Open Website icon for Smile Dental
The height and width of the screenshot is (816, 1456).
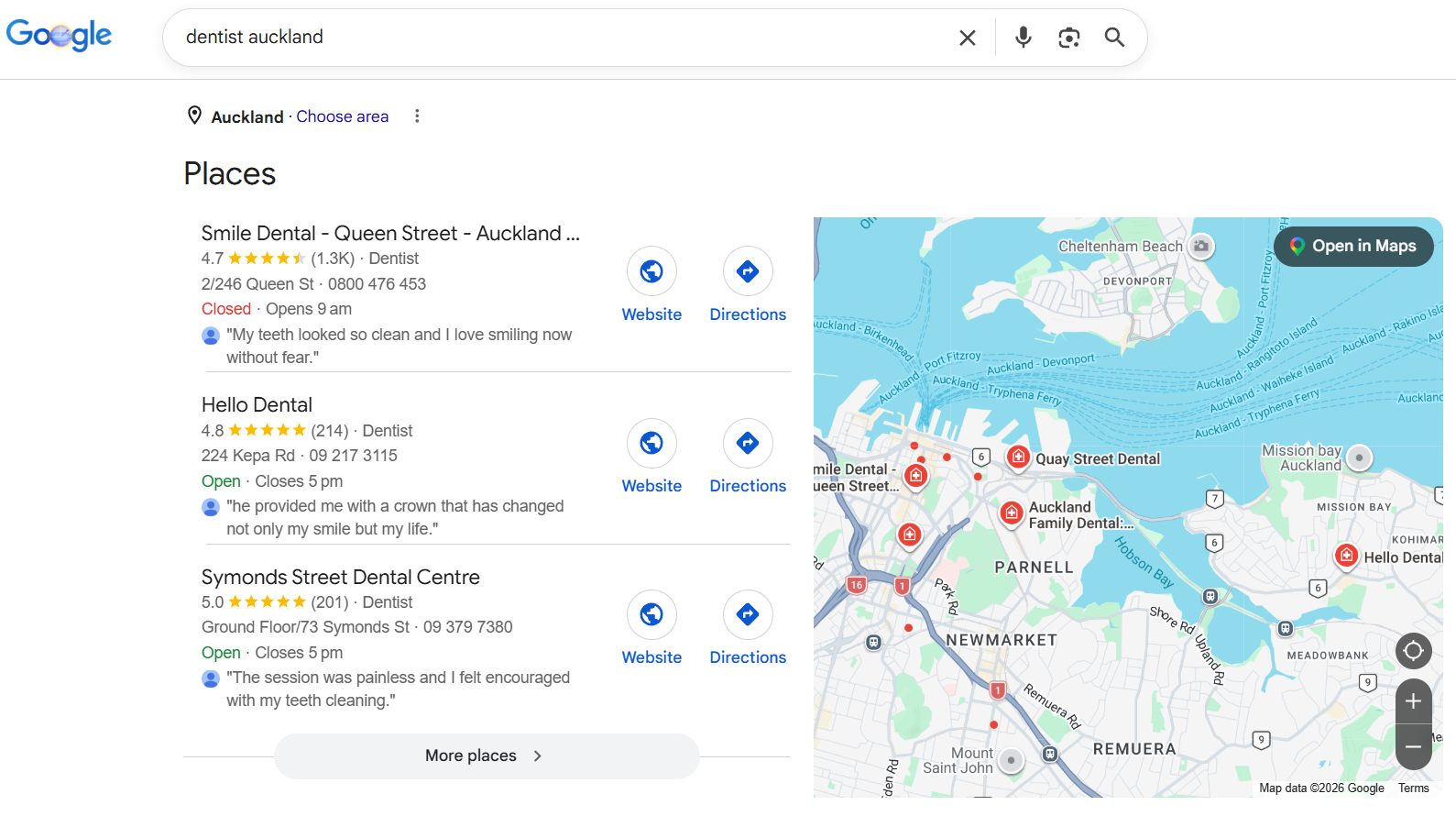click(x=651, y=271)
